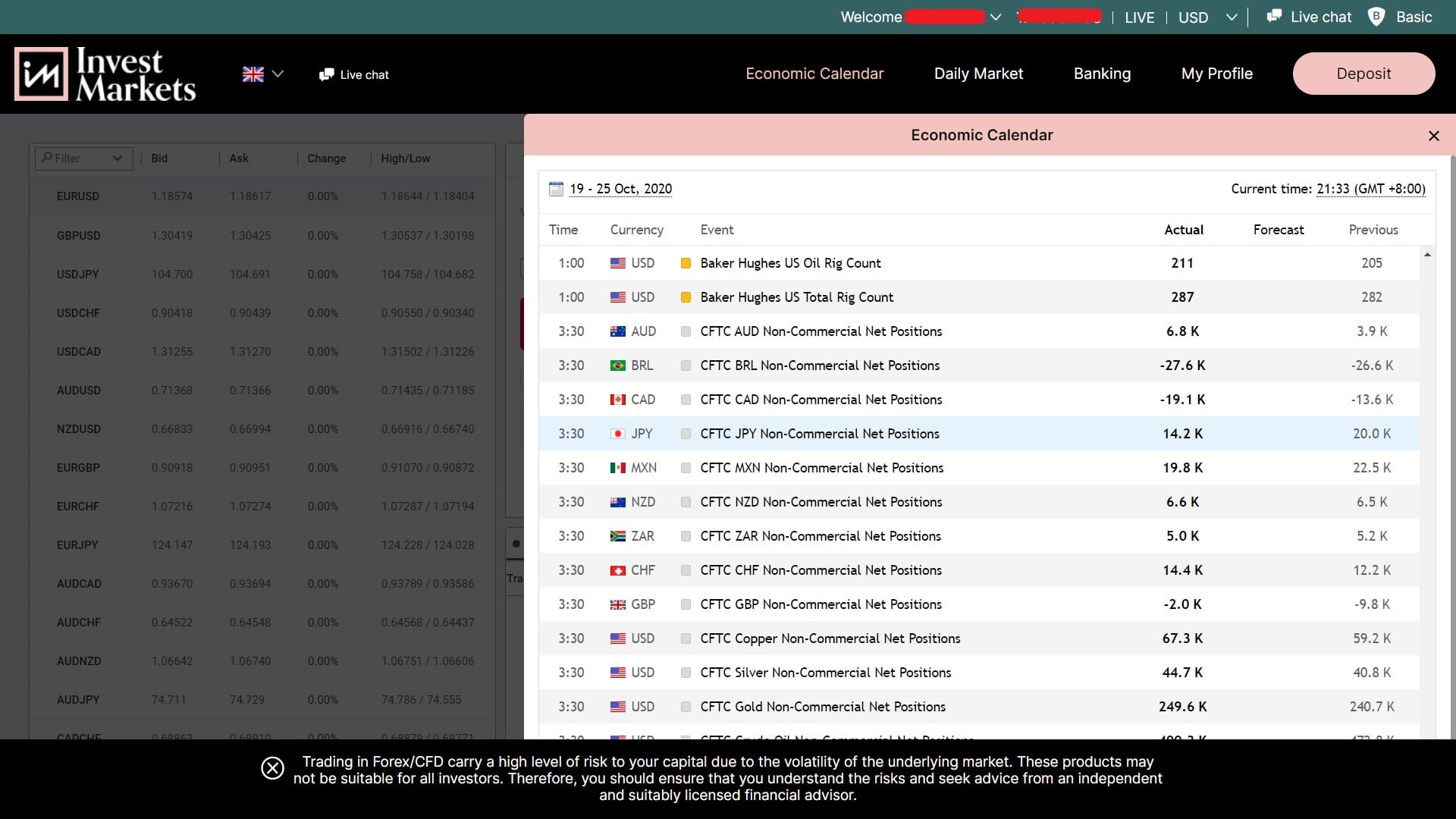Click the Deposit button
The image size is (1456, 819).
coord(1363,73)
